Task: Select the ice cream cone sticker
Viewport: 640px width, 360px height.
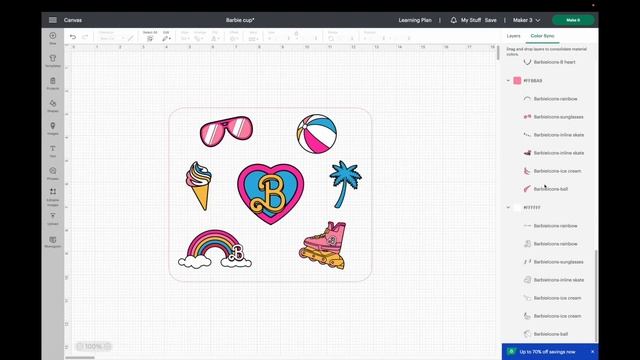Action: (x=199, y=186)
